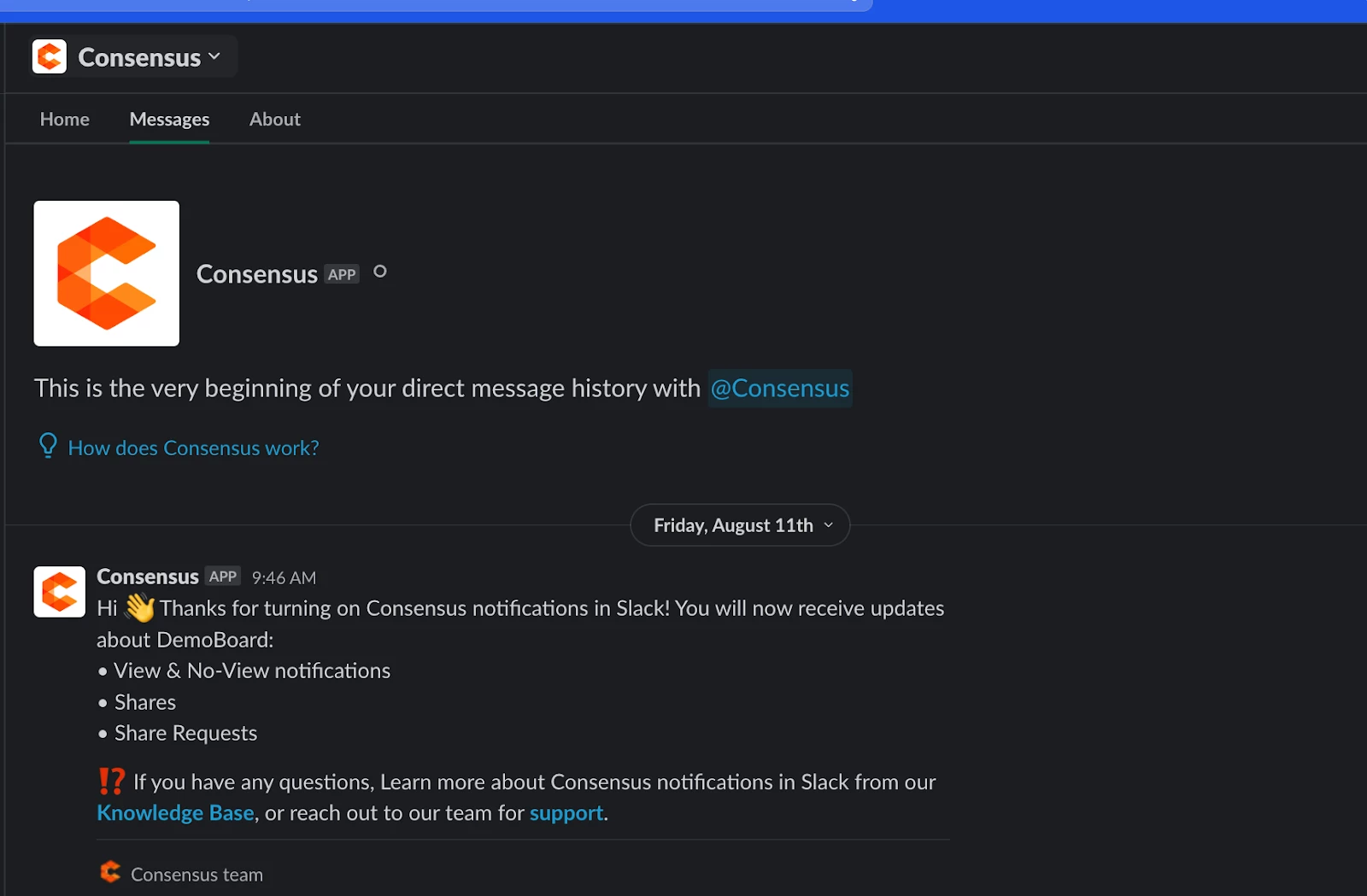Click the Consensus presence status circle
This screenshot has width=1367, height=896.
pyautogui.click(x=380, y=272)
